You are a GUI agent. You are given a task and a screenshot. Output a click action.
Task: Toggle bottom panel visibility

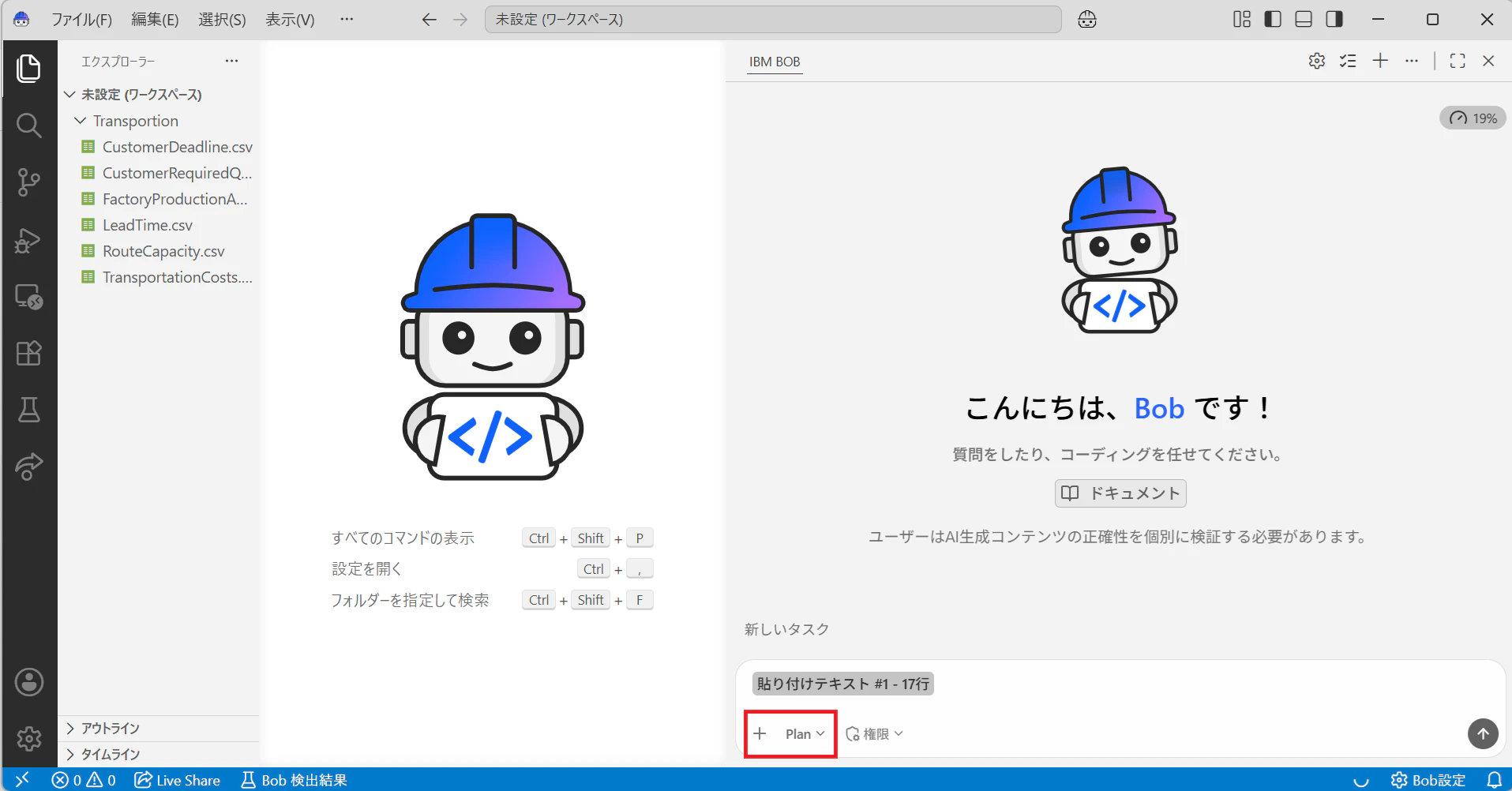coord(1304,19)
